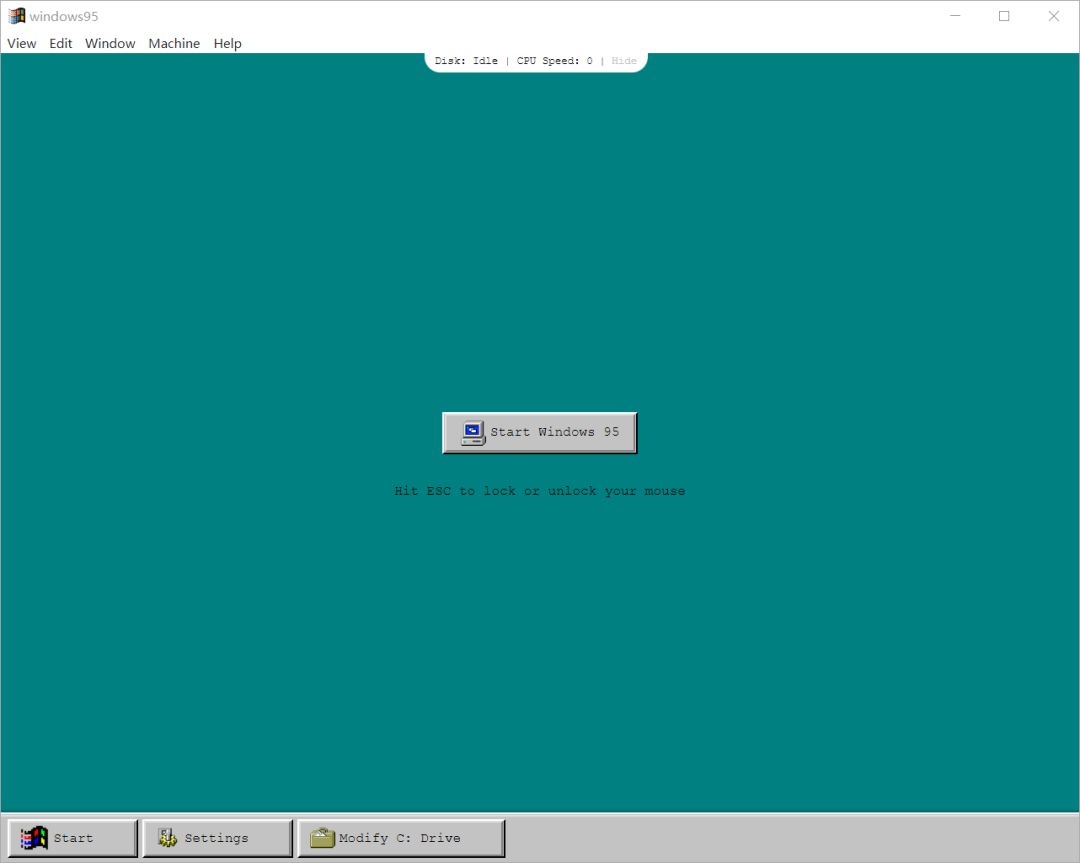Image resolution: width=1080 pixels, height=863 pixels.
Task: Open the Settings panel
Action: click(217, 837)
